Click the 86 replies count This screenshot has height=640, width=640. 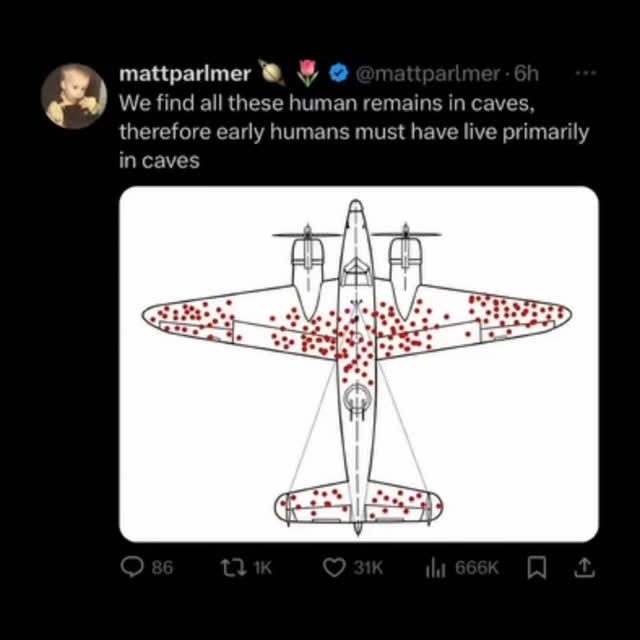pyautogui.click(x=162, y=568)
